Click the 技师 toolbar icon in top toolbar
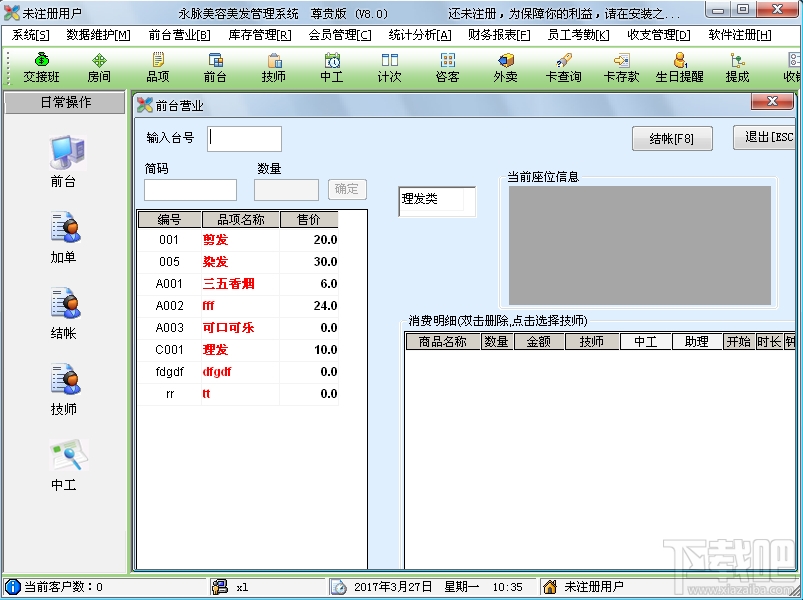803x600 pixels. click(x=273, y=68)
